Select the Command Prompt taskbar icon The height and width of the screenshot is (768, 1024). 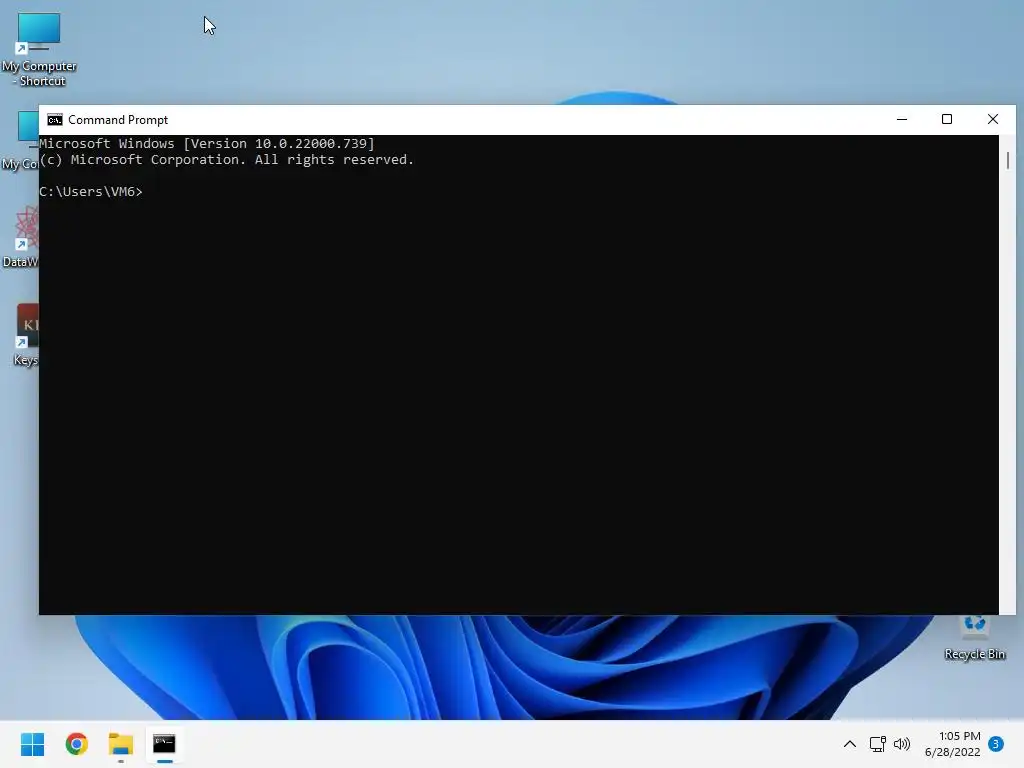coord(165,744)
